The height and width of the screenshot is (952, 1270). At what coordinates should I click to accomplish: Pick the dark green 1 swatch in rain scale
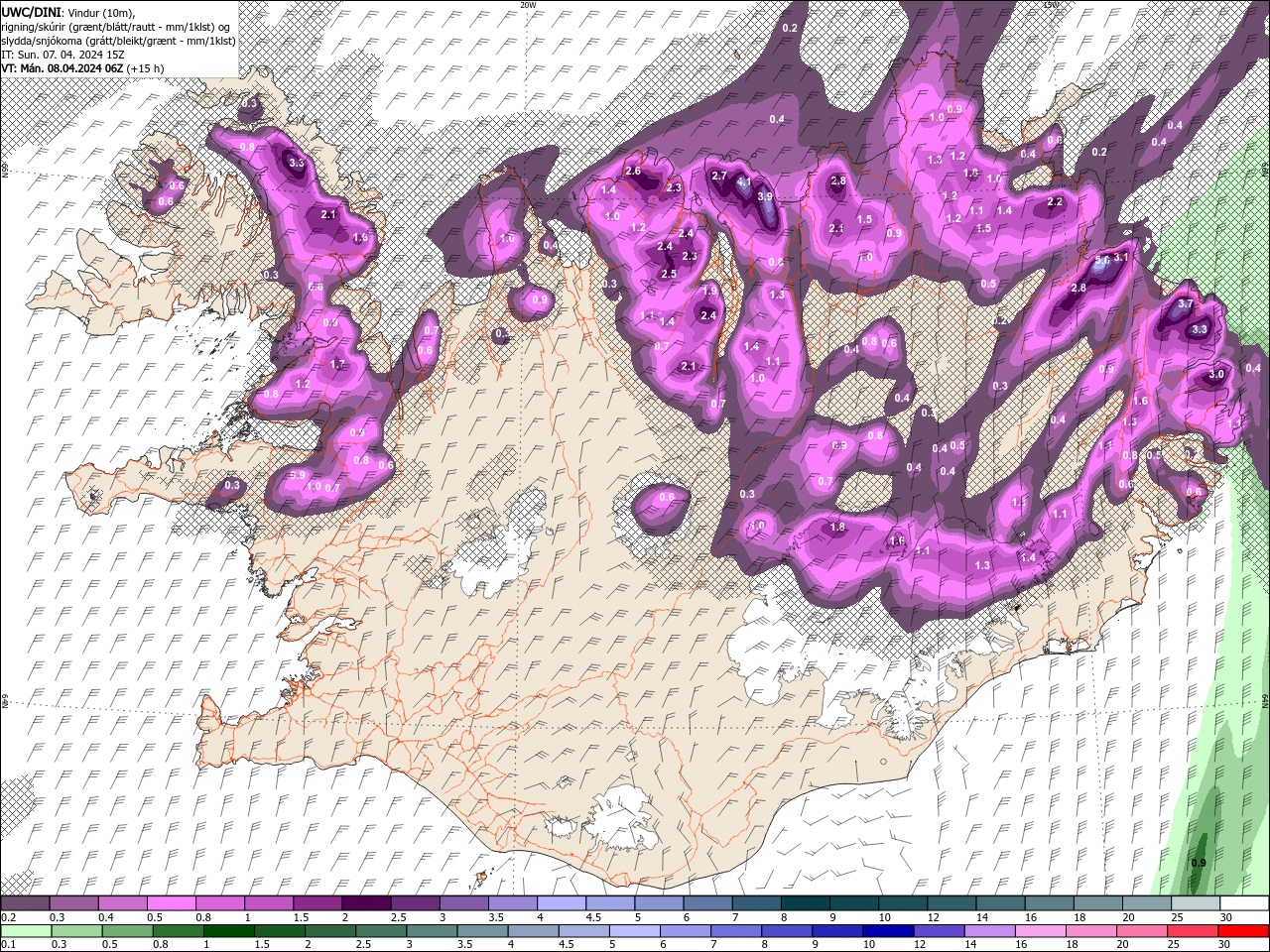(x=229, y=931)
